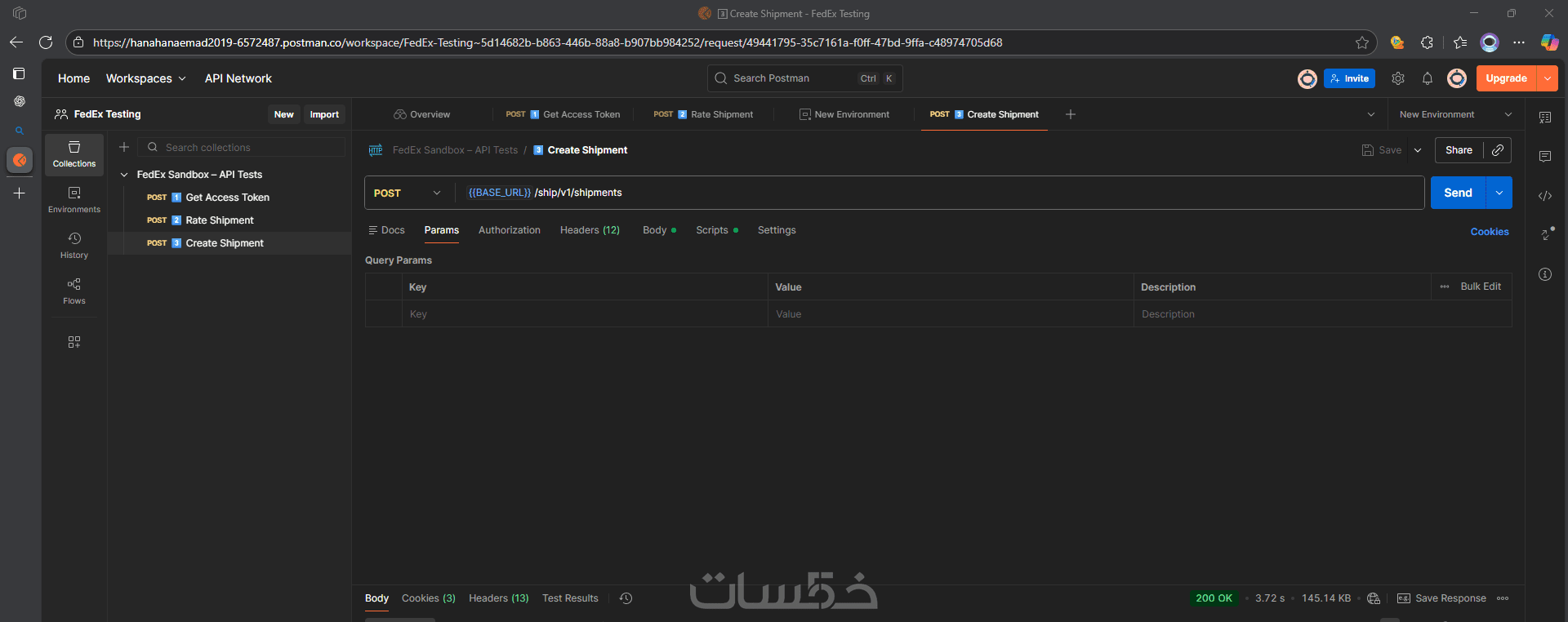Click the Search Postman box
Screen dimensions: 1568x622
[x=804, y=78]
